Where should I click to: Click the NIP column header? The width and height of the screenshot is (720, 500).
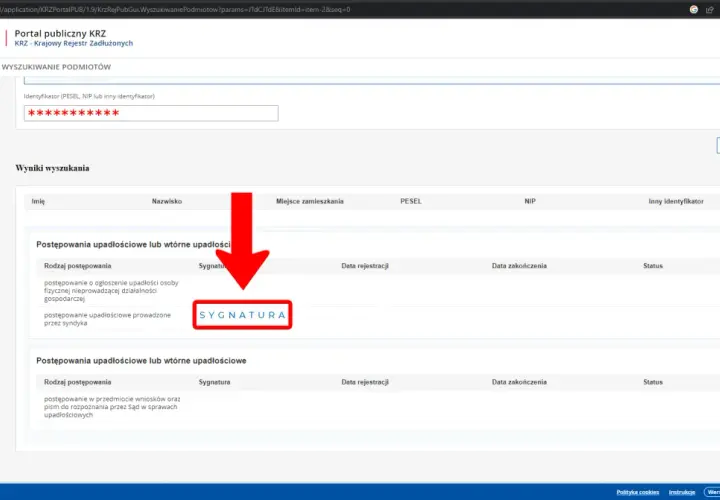(530, 201)
